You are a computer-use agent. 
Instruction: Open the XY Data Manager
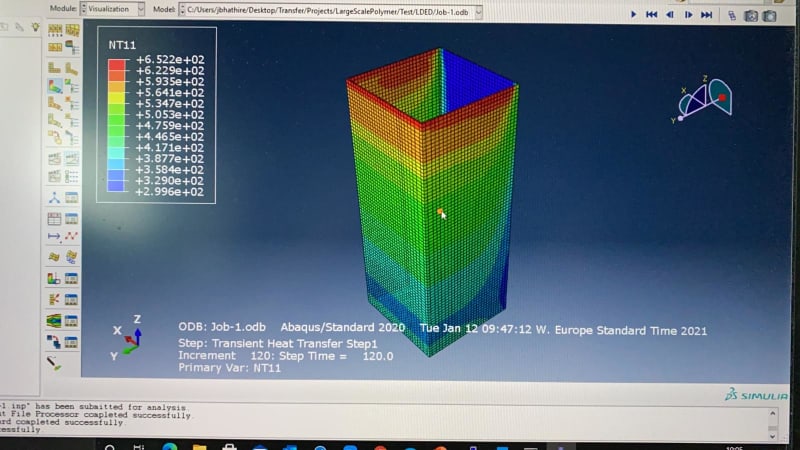click(71, 219)
